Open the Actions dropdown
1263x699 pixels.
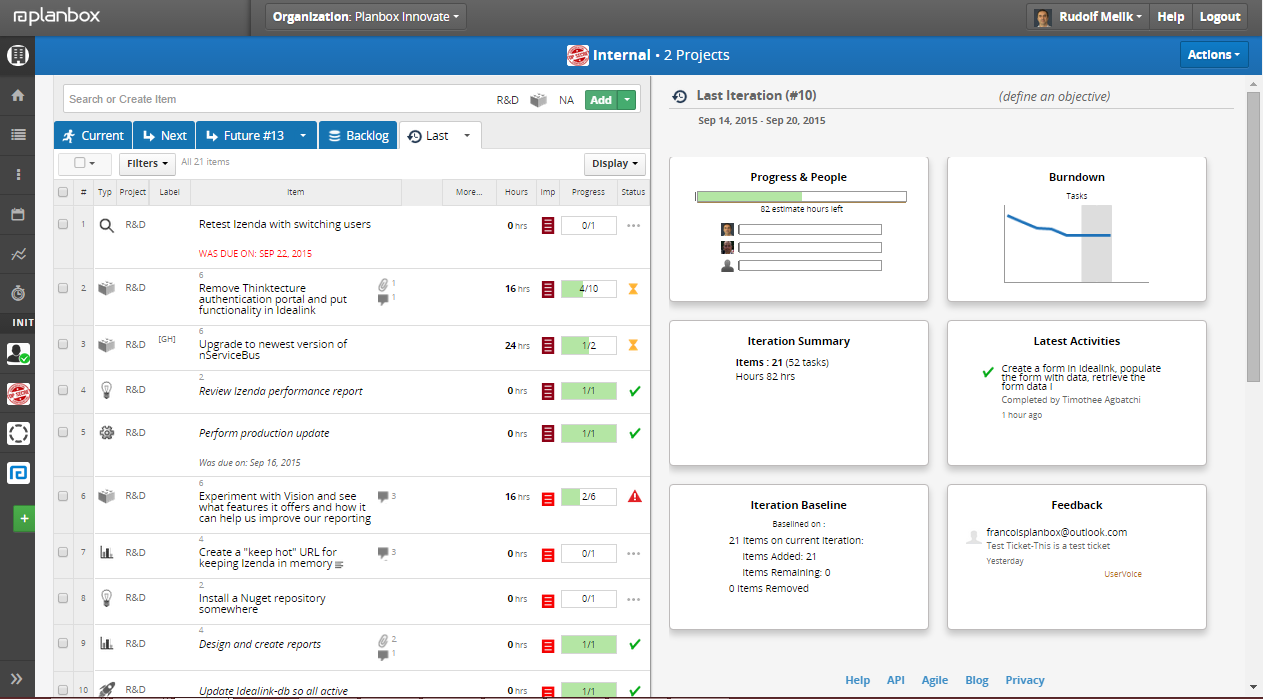click(1214, 55)
